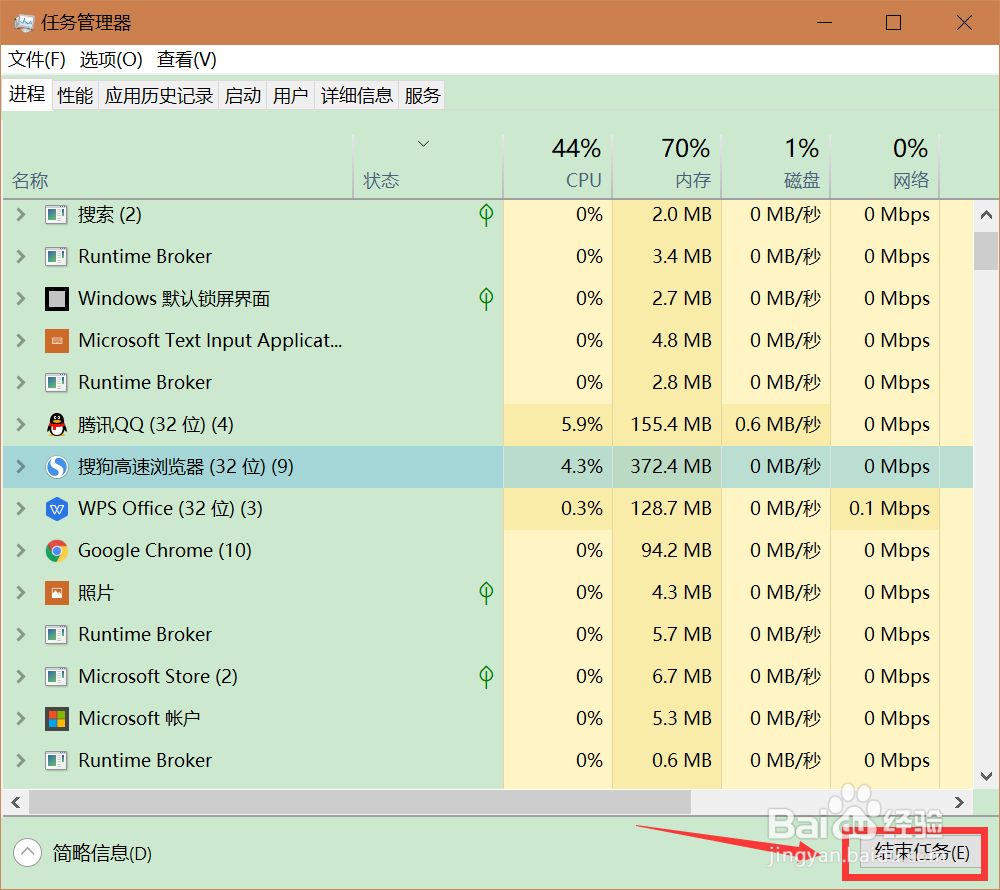Screen dimensions: 1000x890
Task: Expand the 腾讯QQ (32 位) process group
Action: tap(21, 425)
